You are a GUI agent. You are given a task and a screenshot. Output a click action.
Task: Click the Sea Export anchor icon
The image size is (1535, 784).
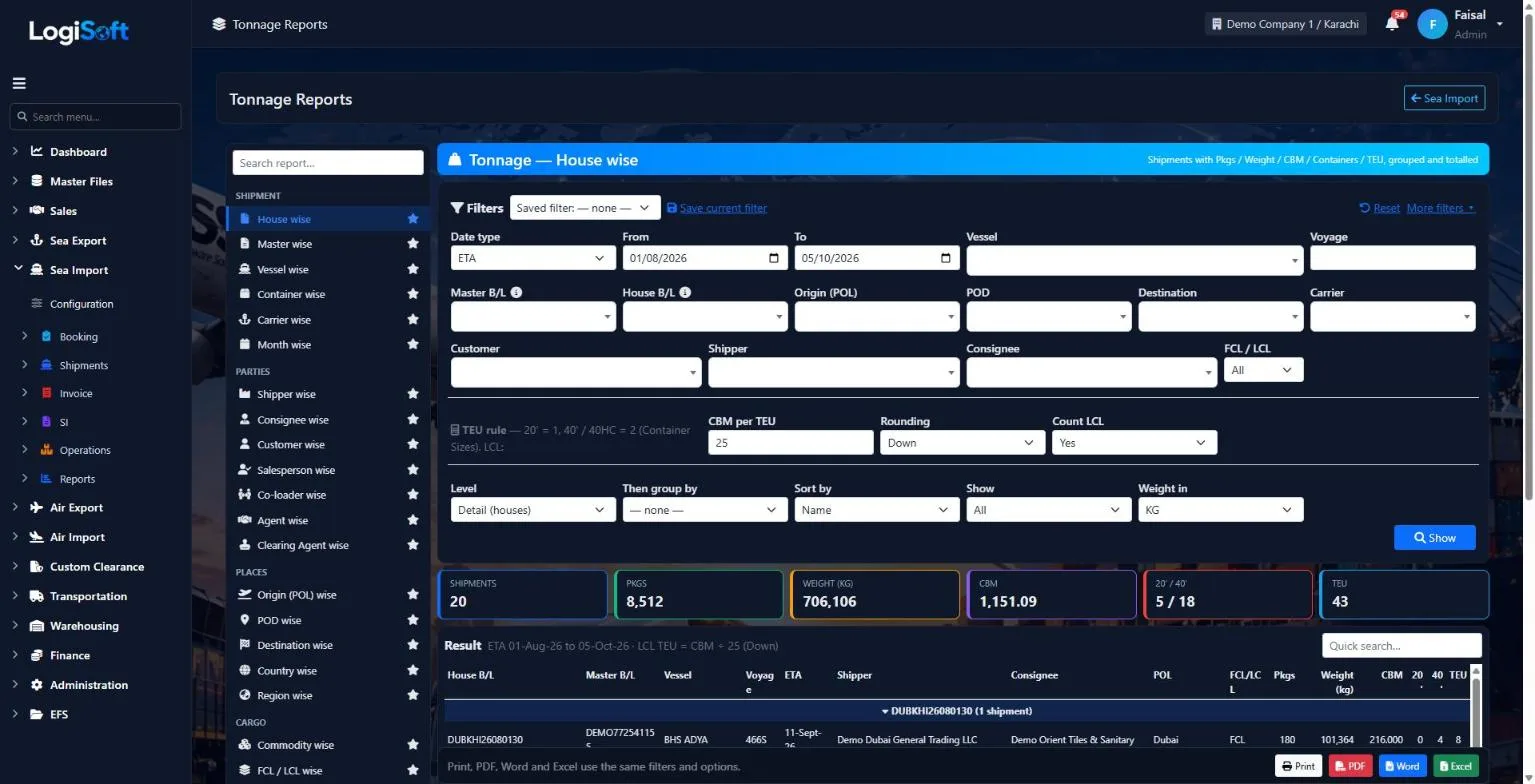pos(37,241)
